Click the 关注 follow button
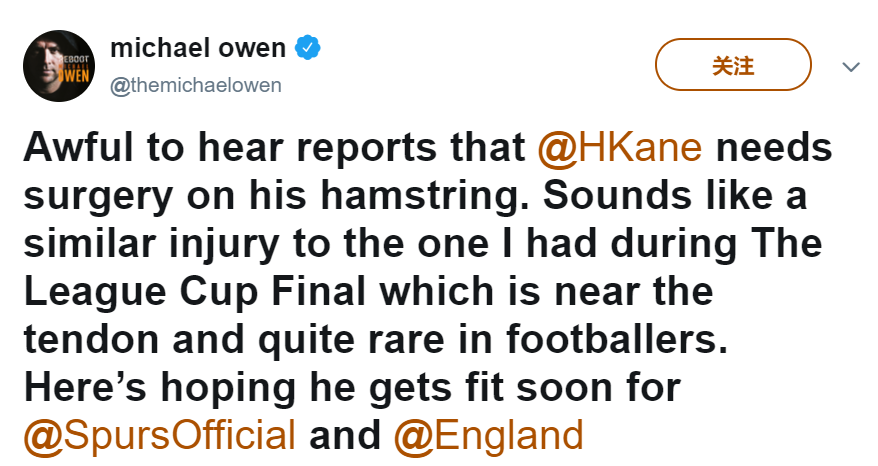The height and width of the screenshot is (466, 878). point(733,64)
